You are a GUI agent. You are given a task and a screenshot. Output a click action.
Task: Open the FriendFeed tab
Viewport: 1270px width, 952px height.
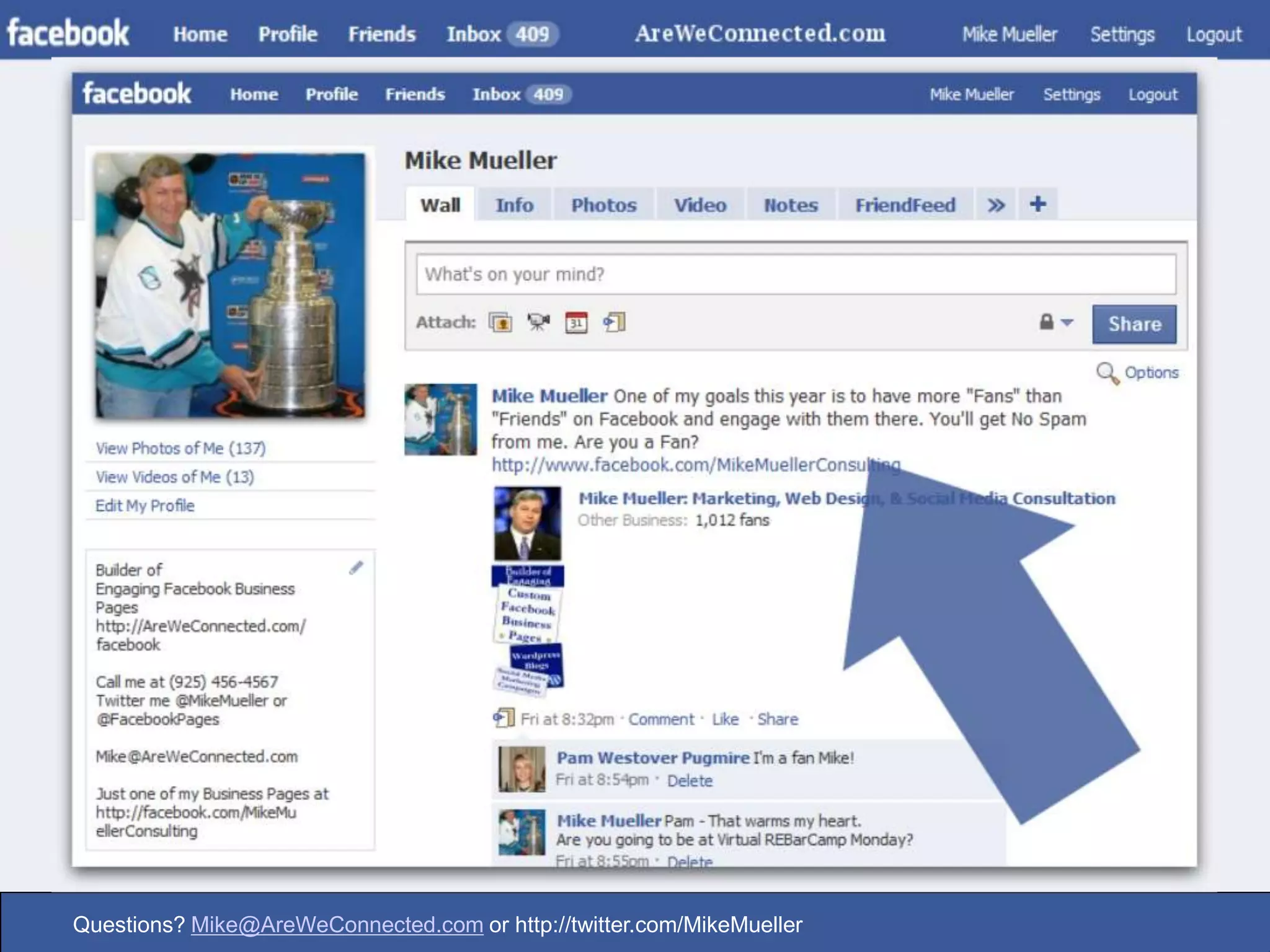pyautogui.click(x=905, y=205)
